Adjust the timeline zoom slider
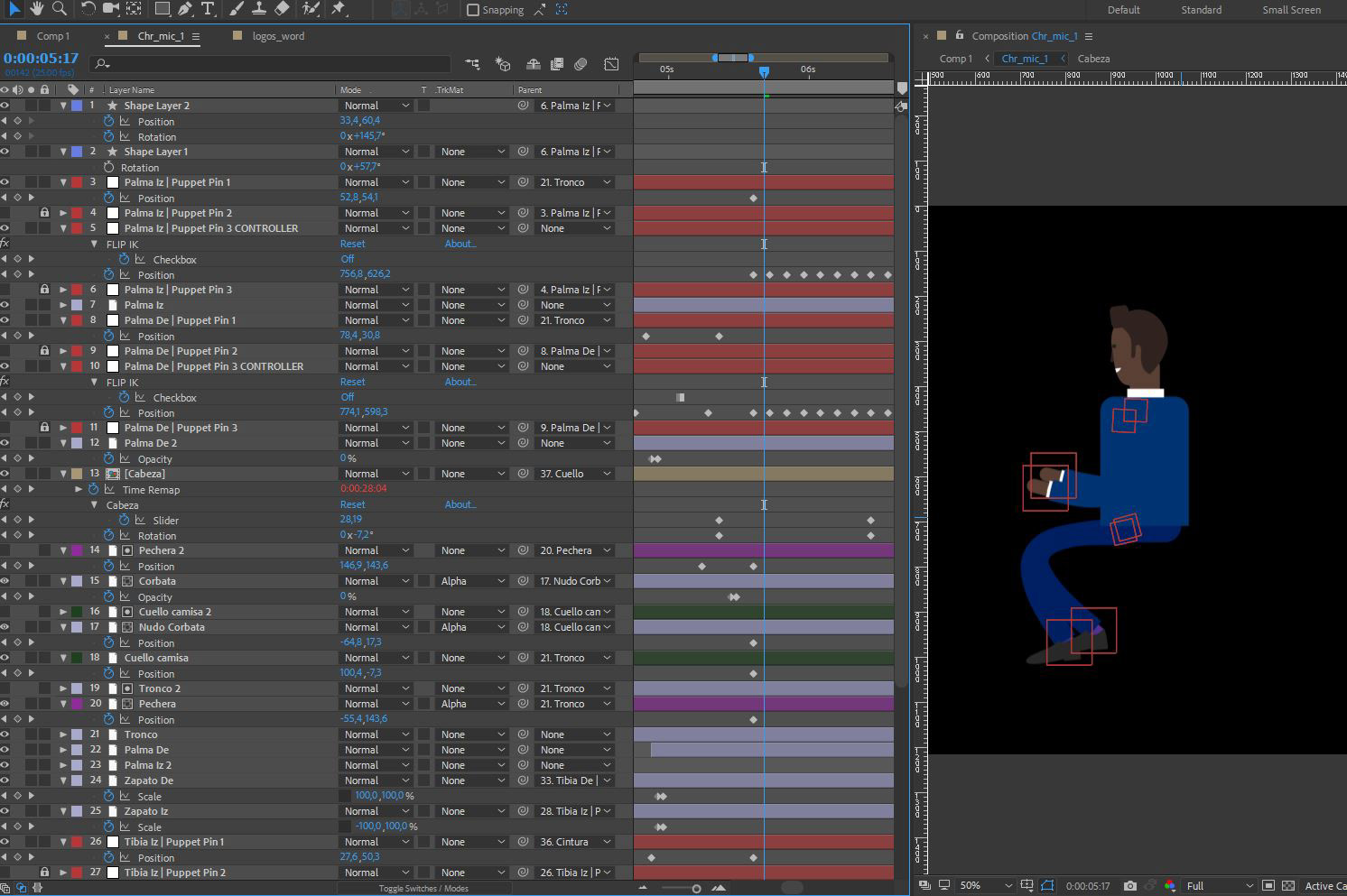This screenshot has height=896, width=1347. pyautogui.click(x=696, y=889)
